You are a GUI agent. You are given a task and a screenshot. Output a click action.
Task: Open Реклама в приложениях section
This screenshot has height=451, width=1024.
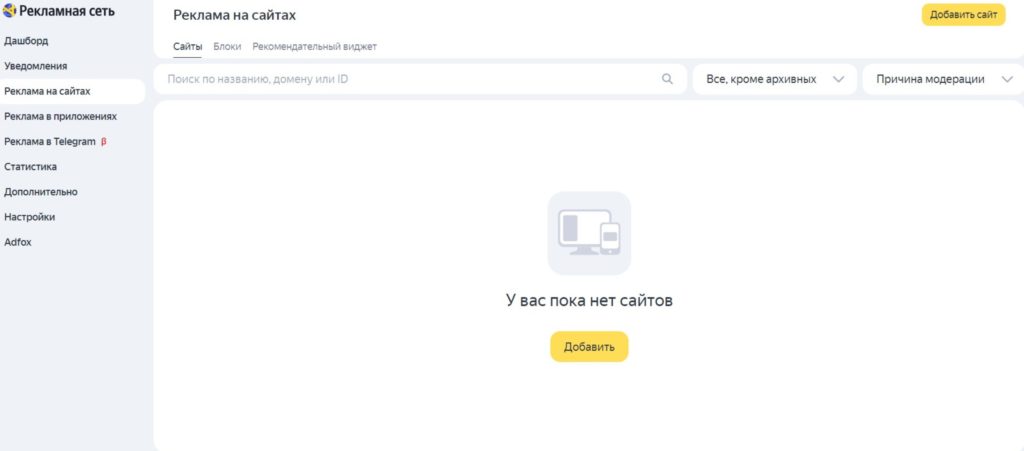(x=60, y=116)
